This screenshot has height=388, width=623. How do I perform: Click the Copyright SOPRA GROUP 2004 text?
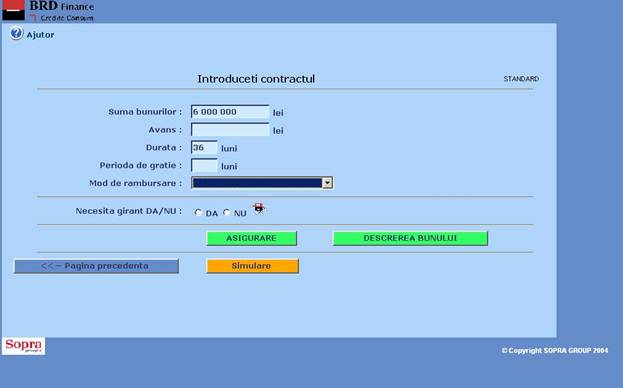pyautogui.click(x=555, y=351)
